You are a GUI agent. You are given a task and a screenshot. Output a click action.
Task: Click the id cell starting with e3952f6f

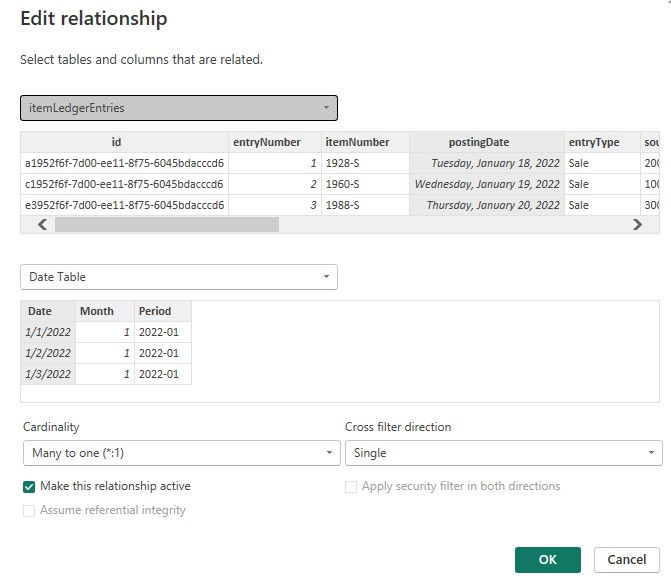coord(125,205)
